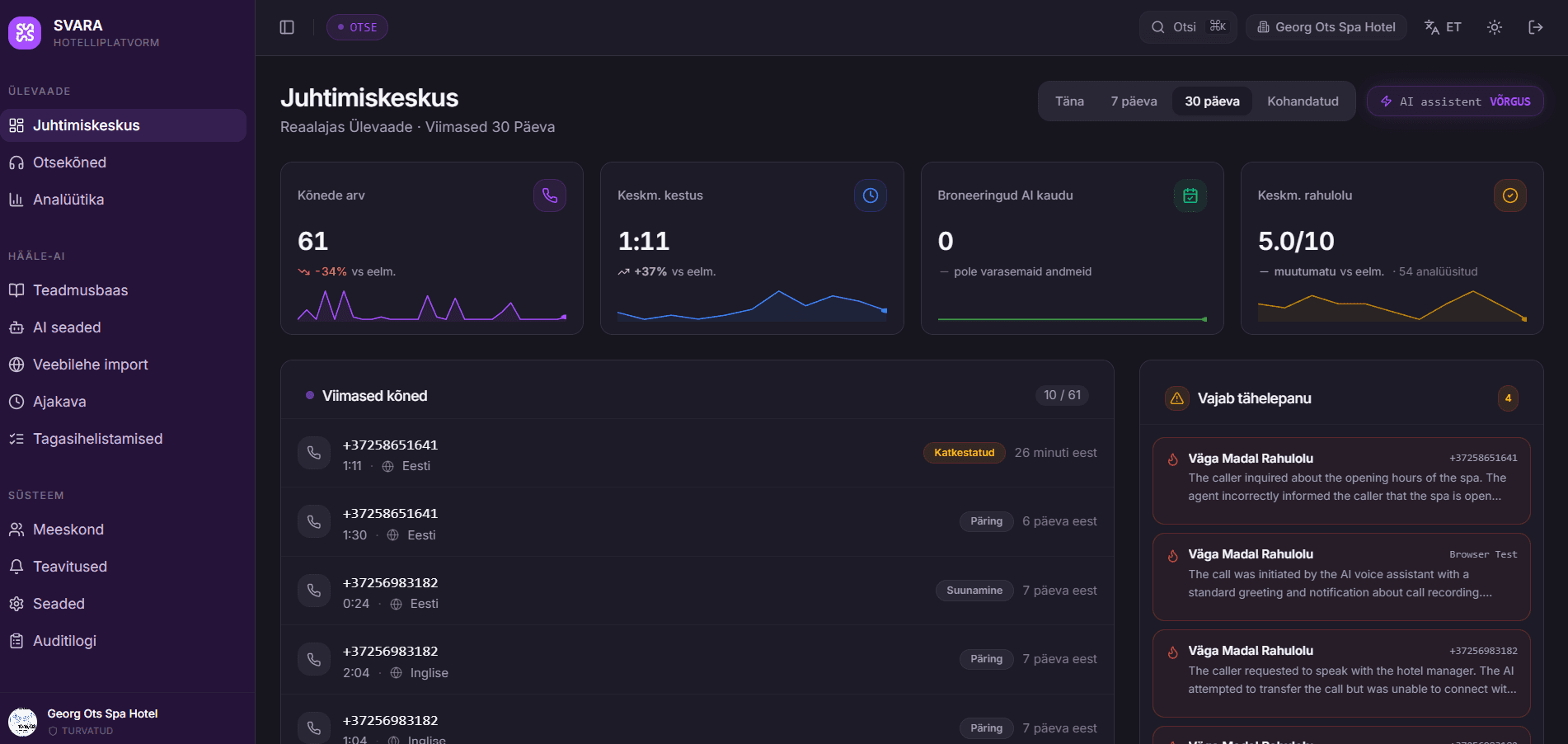Click clock icon on Keskm. kestus card
Screen dimensions: 1568x744
(871, 195)
